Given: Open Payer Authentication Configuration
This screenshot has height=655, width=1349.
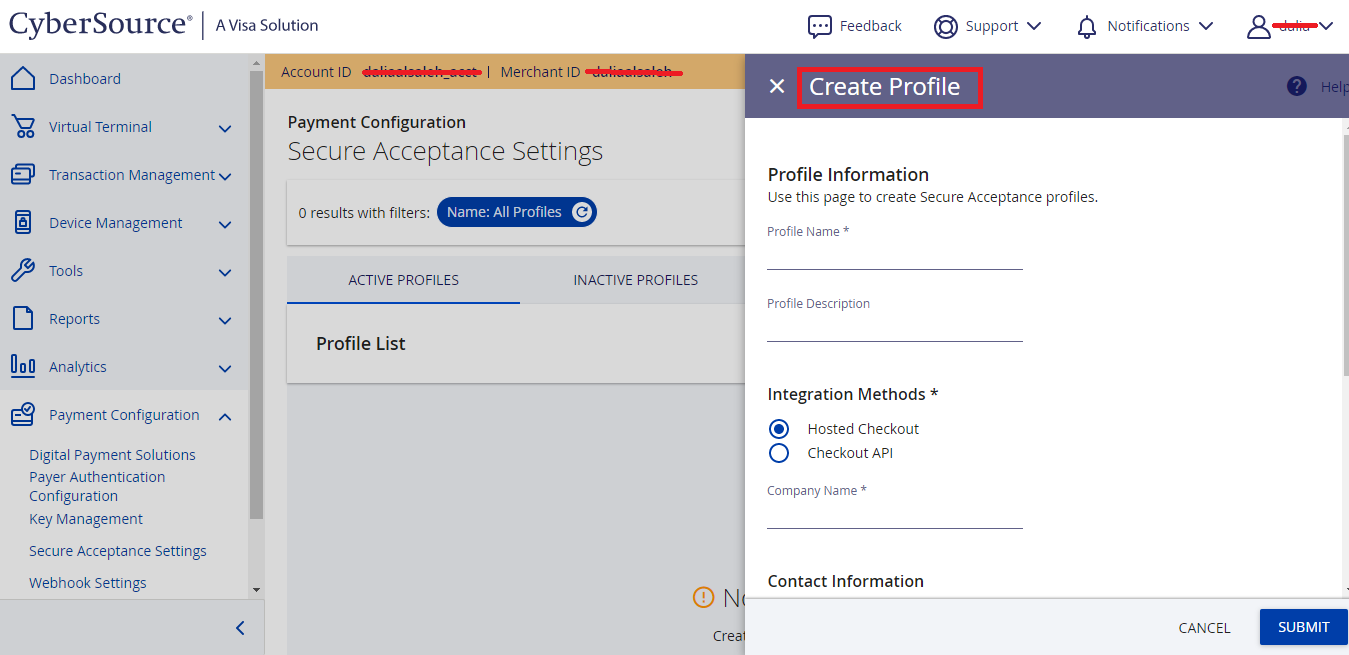Looking at the screenshot, I should click(97, 486).
